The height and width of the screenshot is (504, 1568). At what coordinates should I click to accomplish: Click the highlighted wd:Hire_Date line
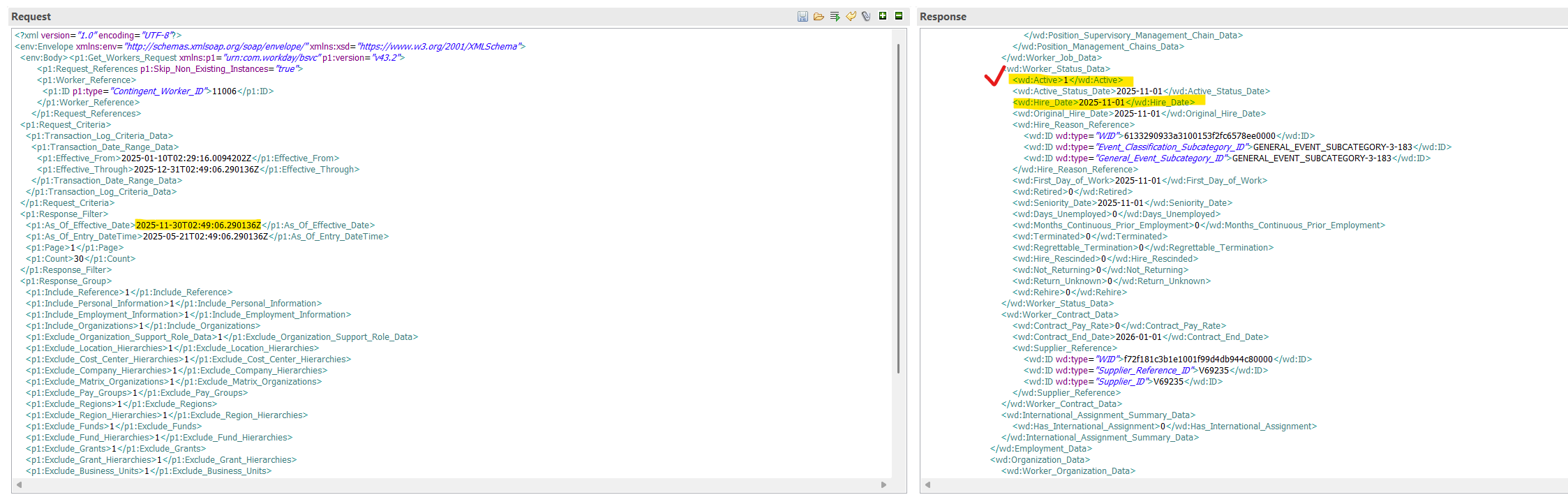coord(1103,102)
